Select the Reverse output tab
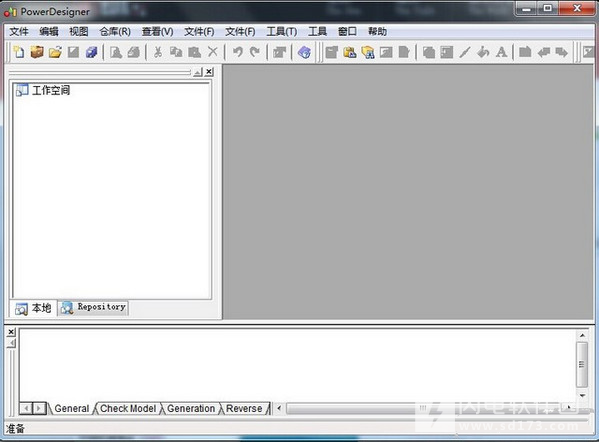The image size is (599, 442). point(244,408)
